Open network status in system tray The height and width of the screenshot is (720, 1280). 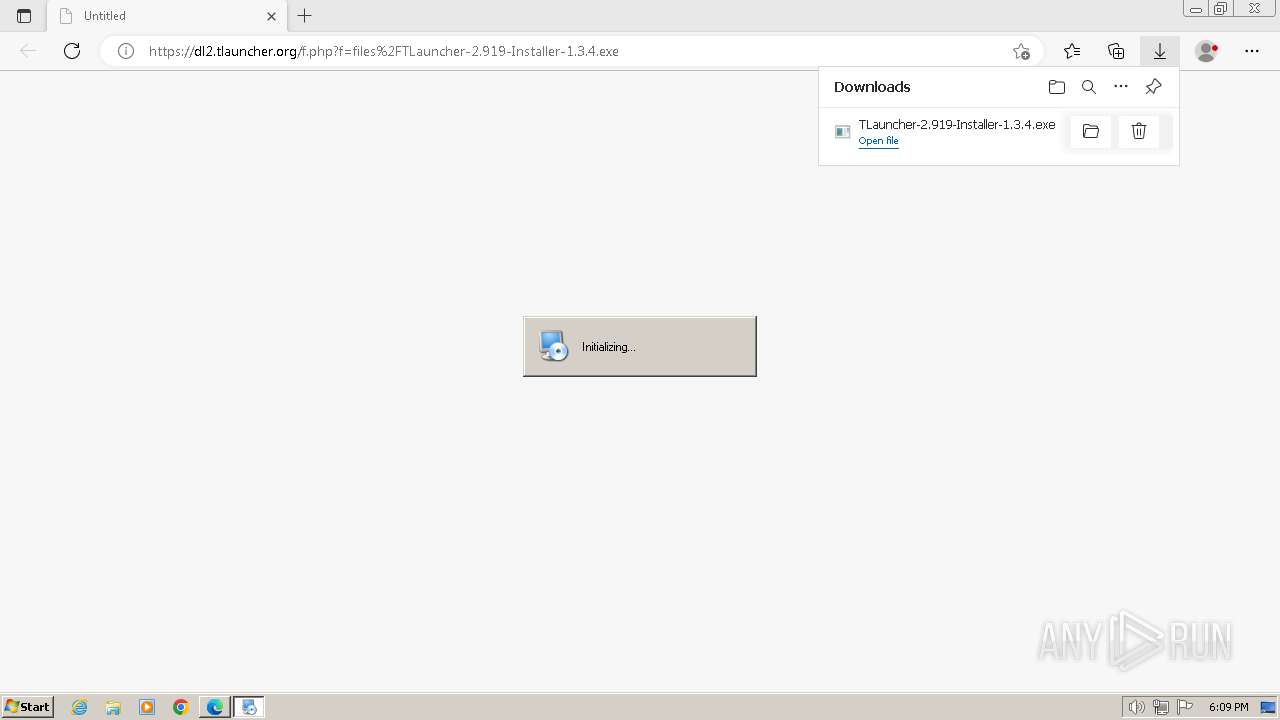[1161, 707]
